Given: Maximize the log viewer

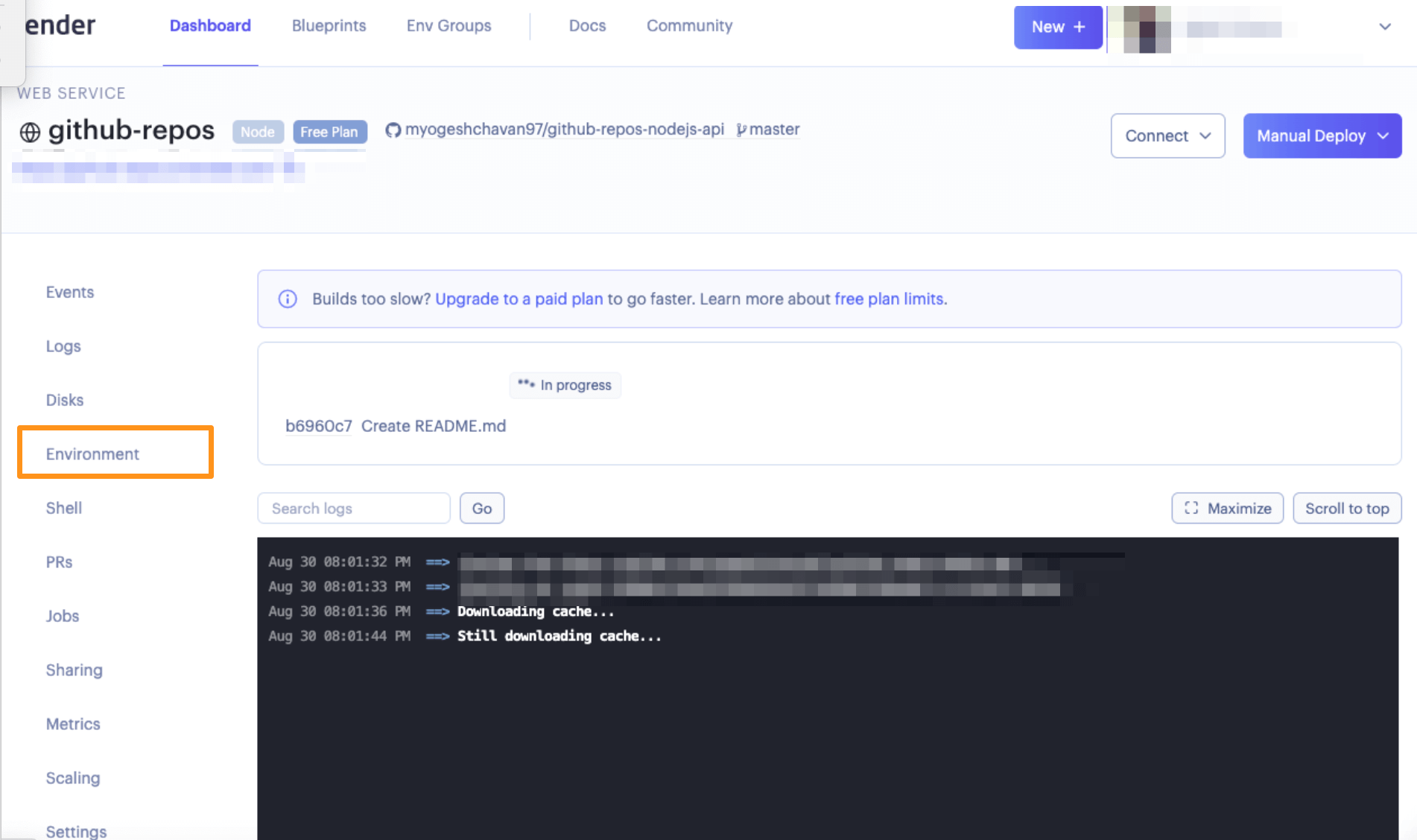Looking at the screenshot, I should pos(1227,509).
